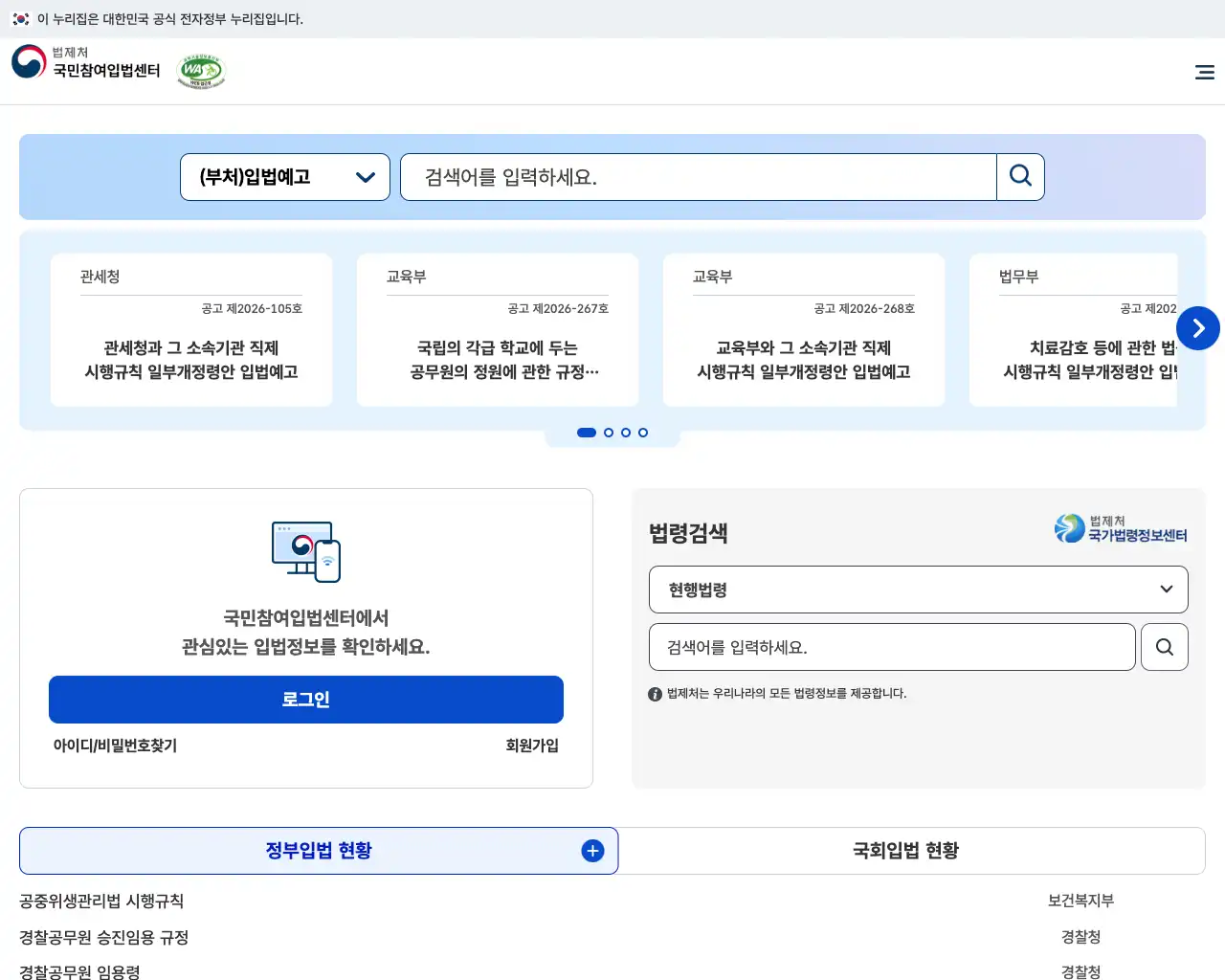This screenshot has width=1225, height=980.
Task: Open the 교육부 공고 제2026-268호 card
Action: click(x=804, y=330)
